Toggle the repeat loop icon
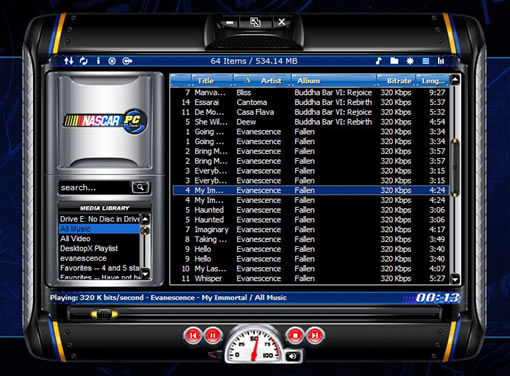This screenshot has height=376, width=510. [84, 61]
